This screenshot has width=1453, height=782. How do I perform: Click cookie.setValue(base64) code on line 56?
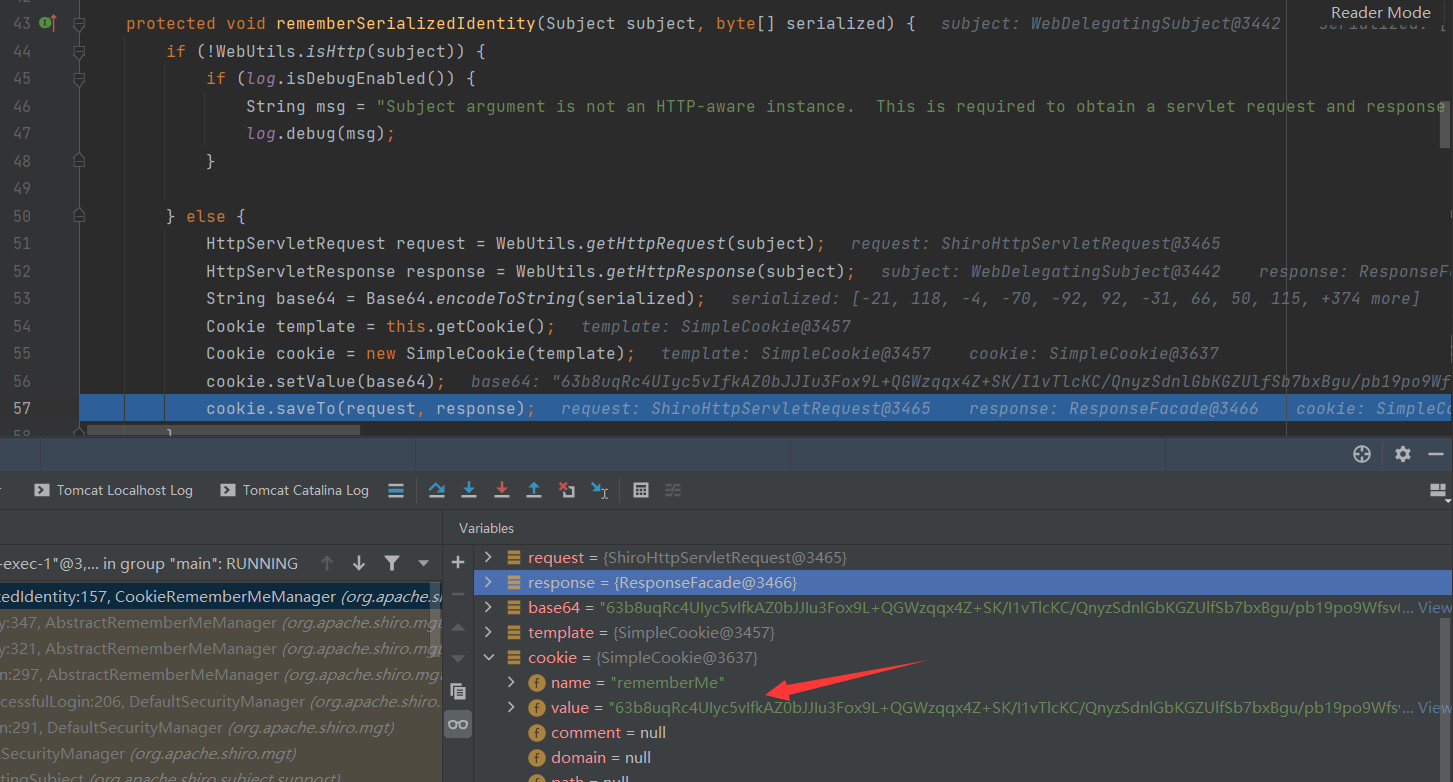(x=326, y=381)
